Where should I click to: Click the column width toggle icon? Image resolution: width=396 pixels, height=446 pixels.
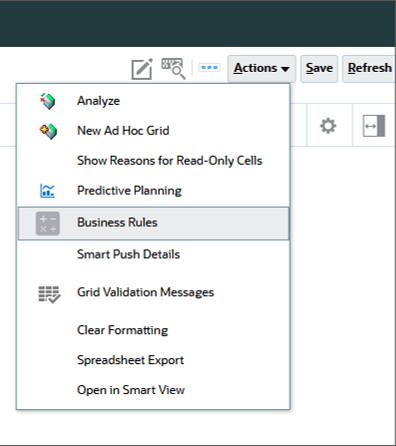[x=374, y=126]
